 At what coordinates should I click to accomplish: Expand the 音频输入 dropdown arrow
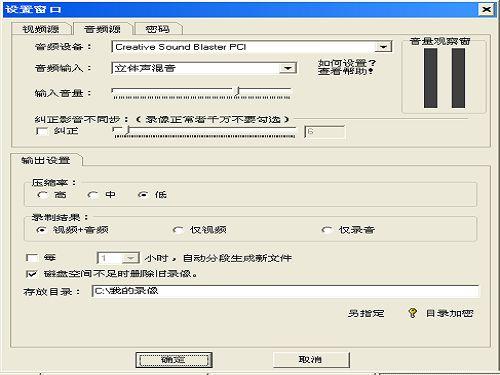pyautogui.click(x=288, y=68)
